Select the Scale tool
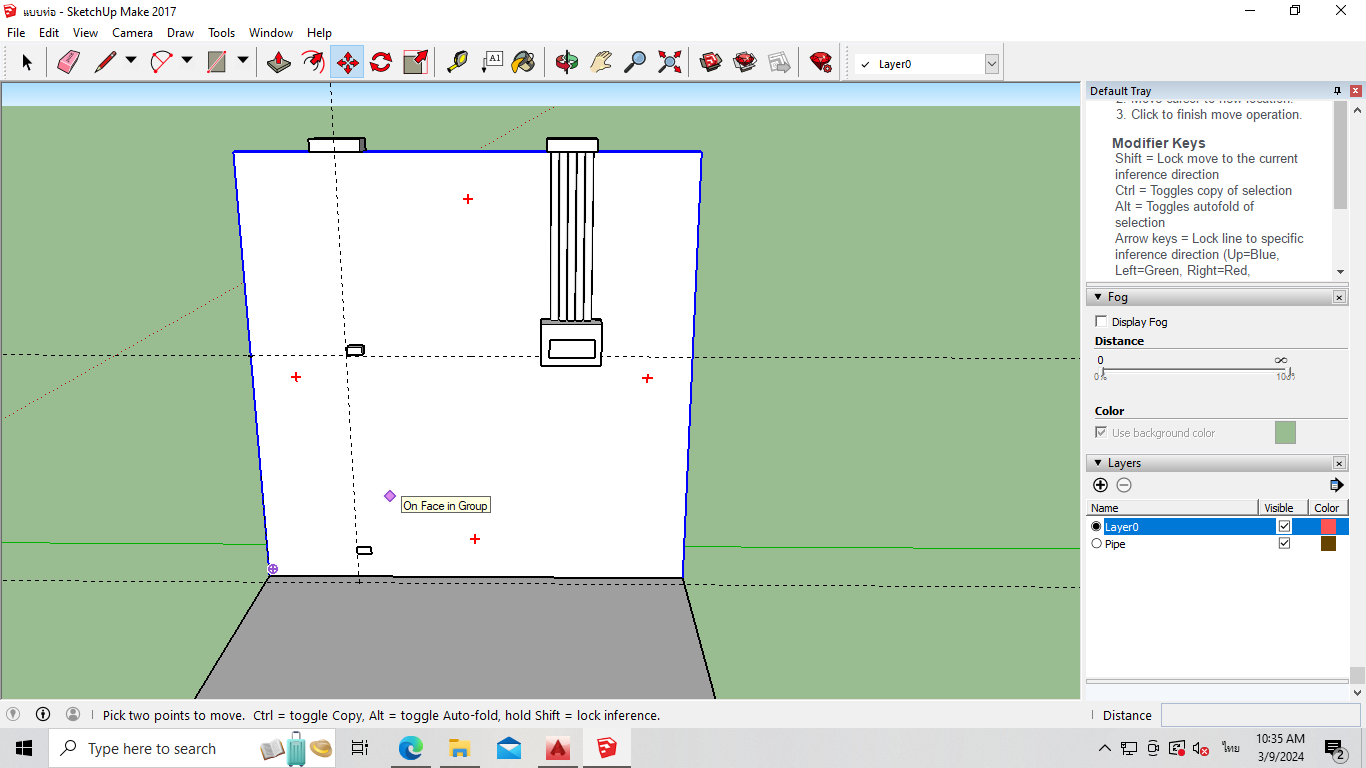 point(415,62)
